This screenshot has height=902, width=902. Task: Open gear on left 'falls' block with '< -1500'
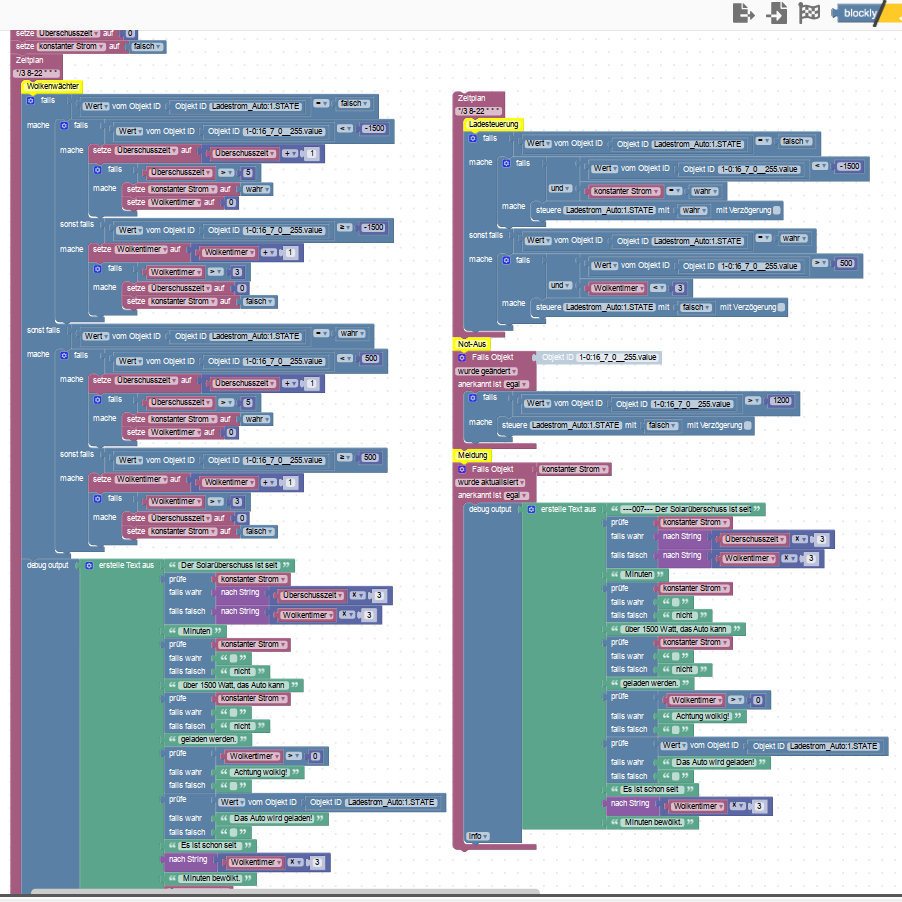pos(64,125)
